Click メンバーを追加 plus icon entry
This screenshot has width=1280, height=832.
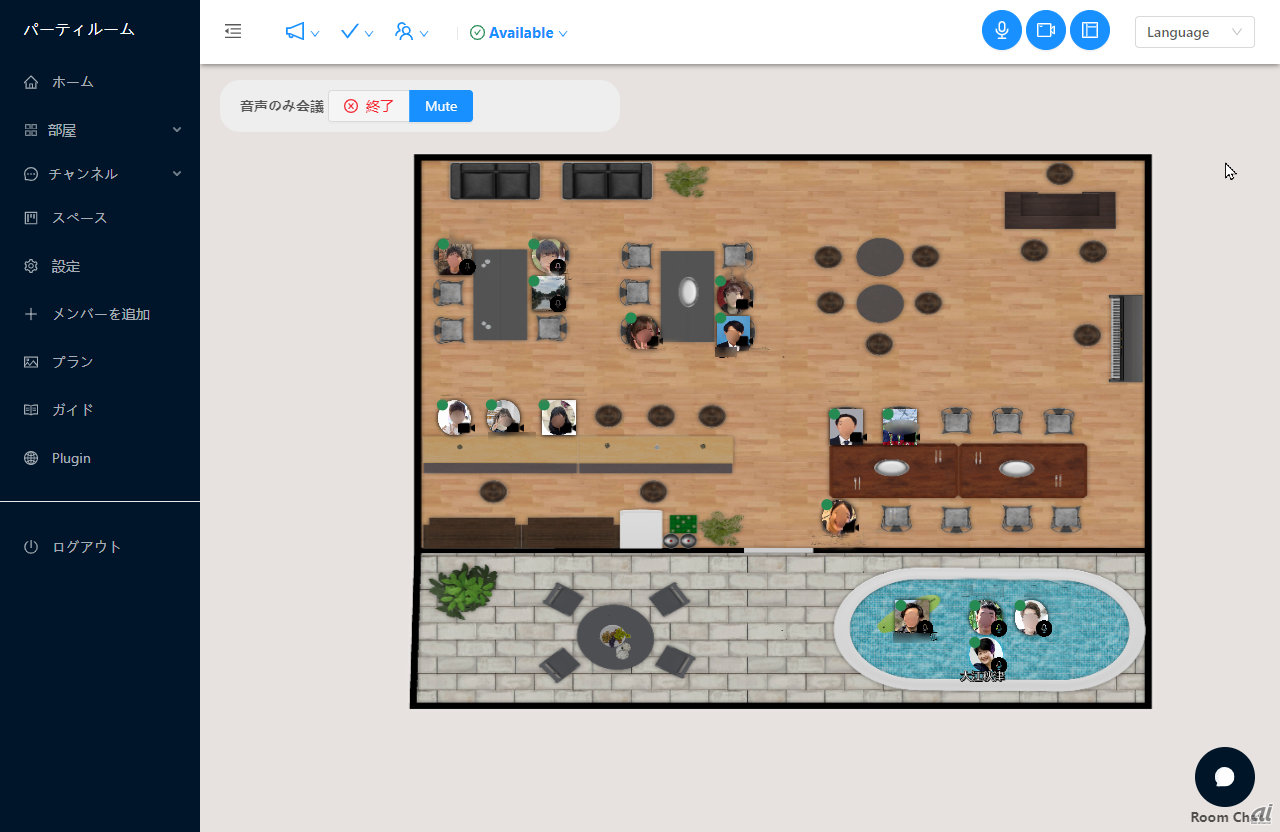pyautogui.click(x=100, y=314)
